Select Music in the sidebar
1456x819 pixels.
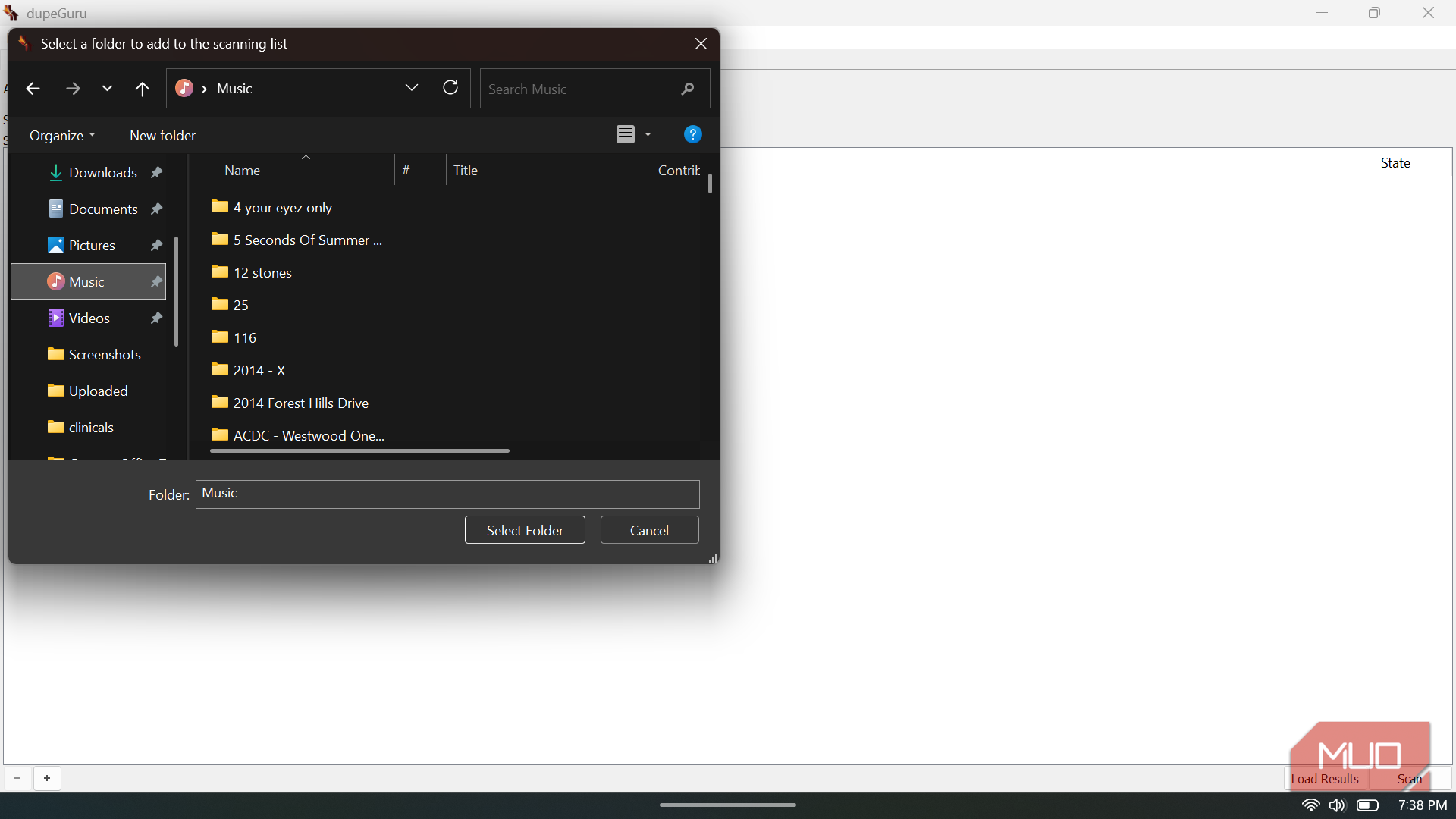89,281
